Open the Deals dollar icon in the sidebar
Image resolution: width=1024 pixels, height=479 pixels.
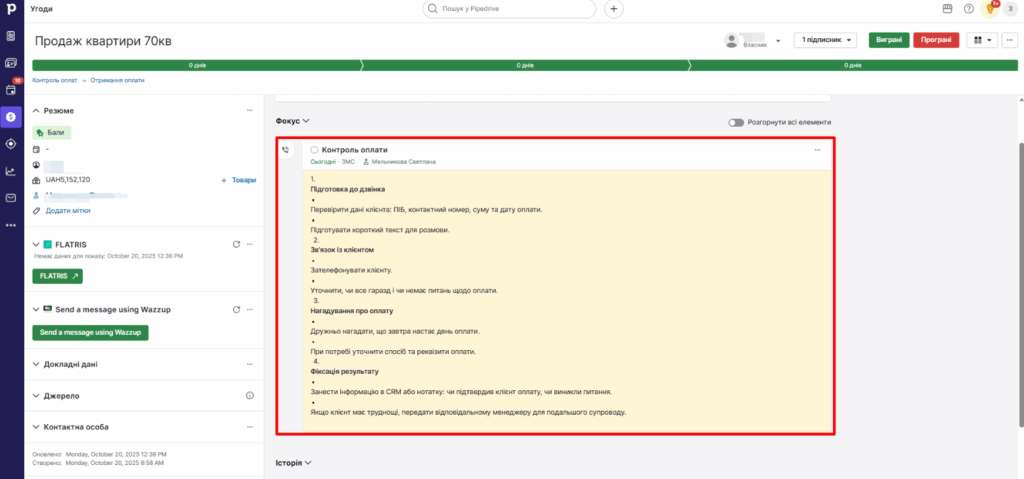pyautogui.click(x=10, y=117)
